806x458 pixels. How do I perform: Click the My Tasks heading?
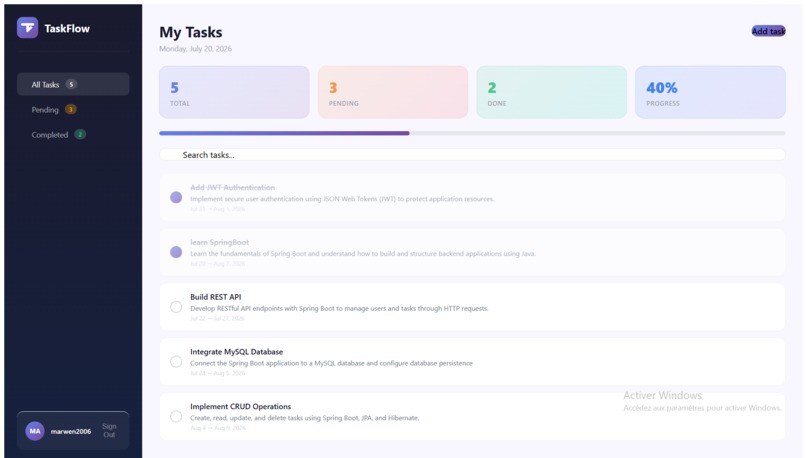coord(191,32)
